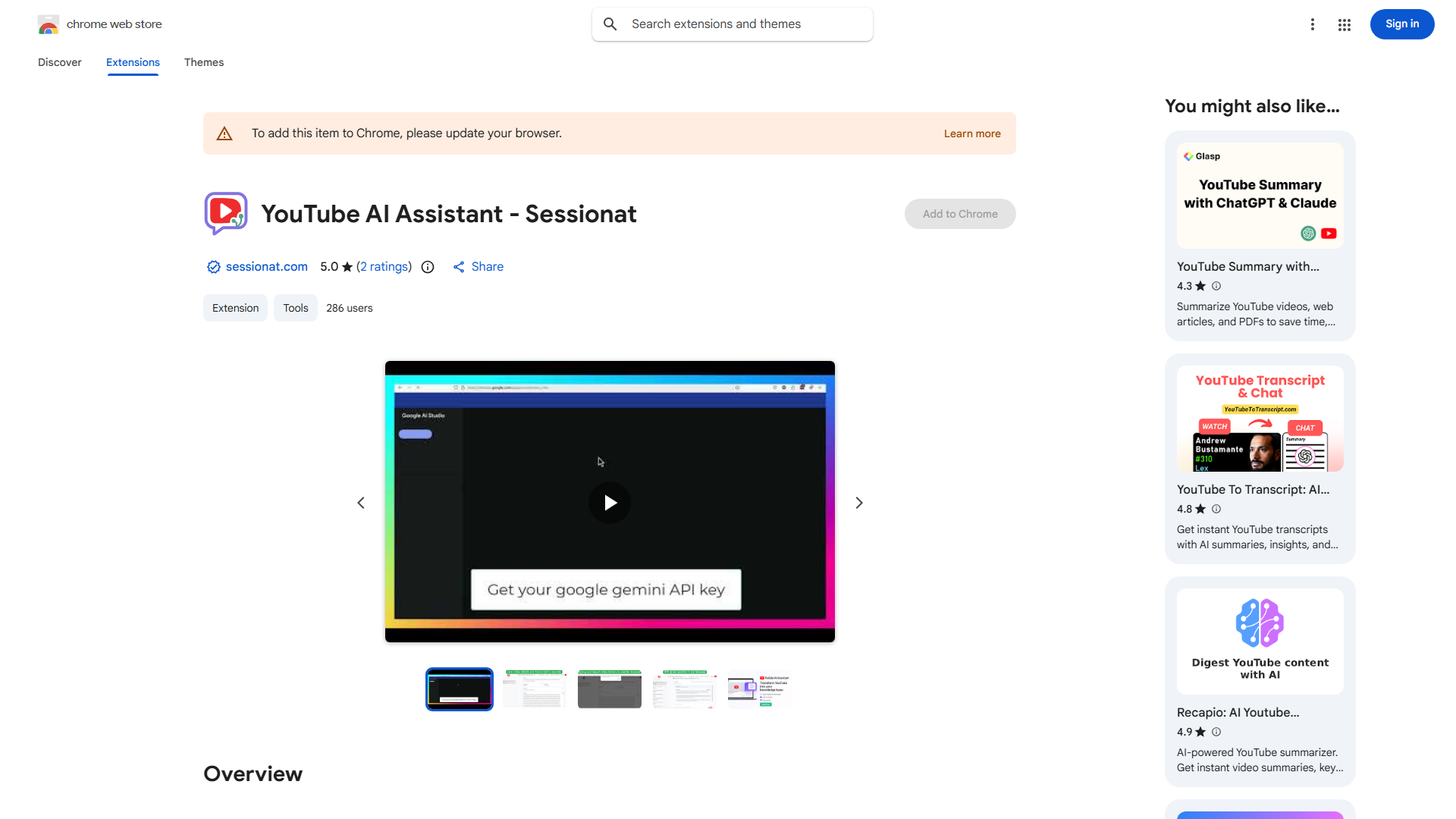Open the three-dot options menu
Image resolution: width=1456 pixels, height=819 pixels.
tap(1313, 24)
